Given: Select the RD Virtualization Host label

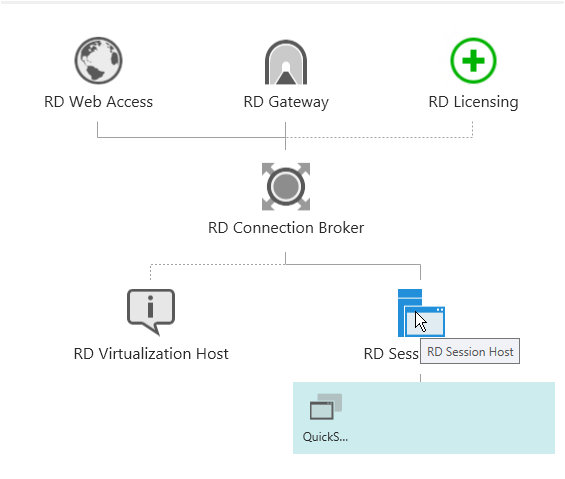Looking at the screenshot, I should (x=151, y=354).
